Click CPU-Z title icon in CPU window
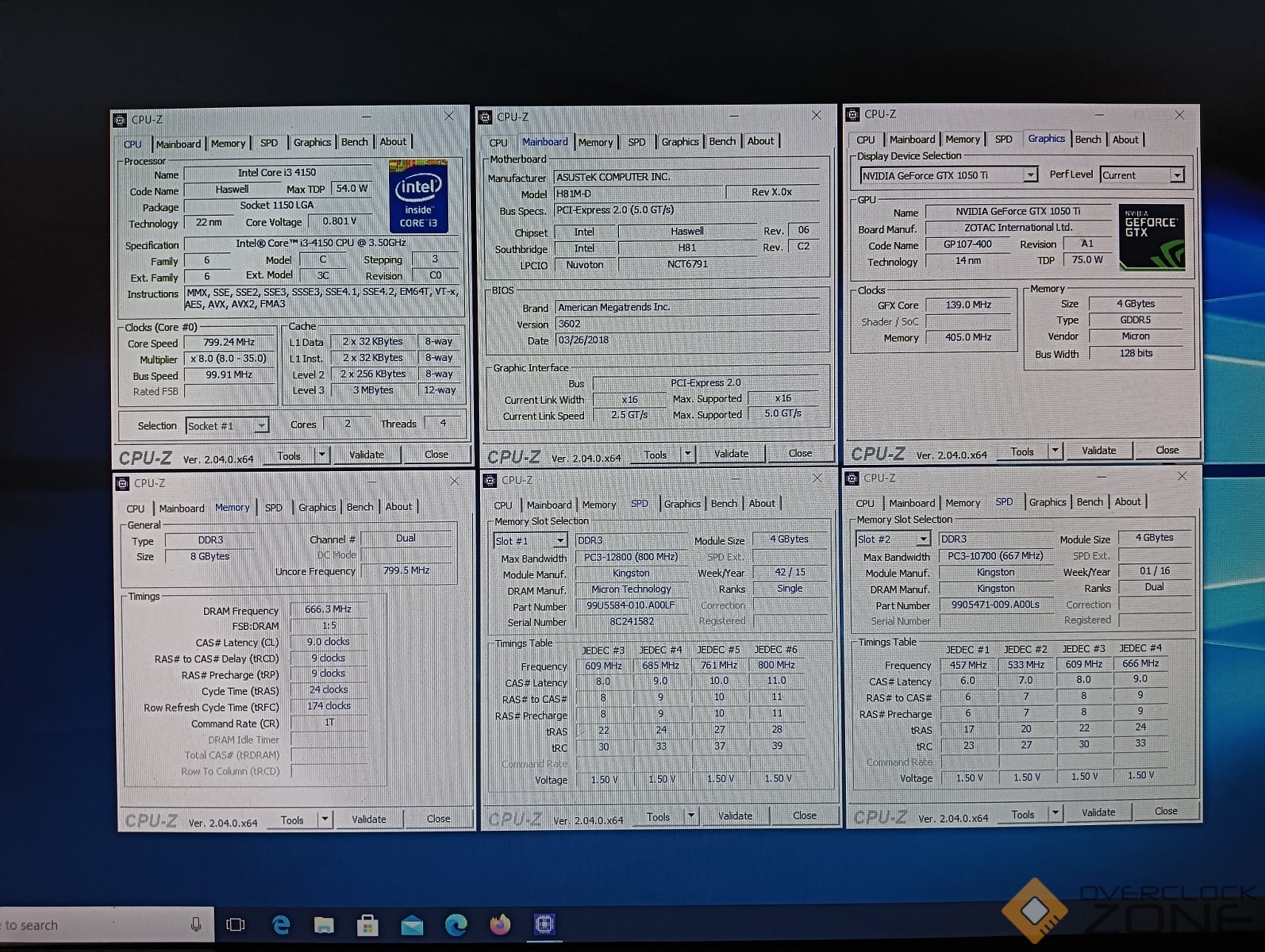This screenshot has height=952, width=1265. 120,120
